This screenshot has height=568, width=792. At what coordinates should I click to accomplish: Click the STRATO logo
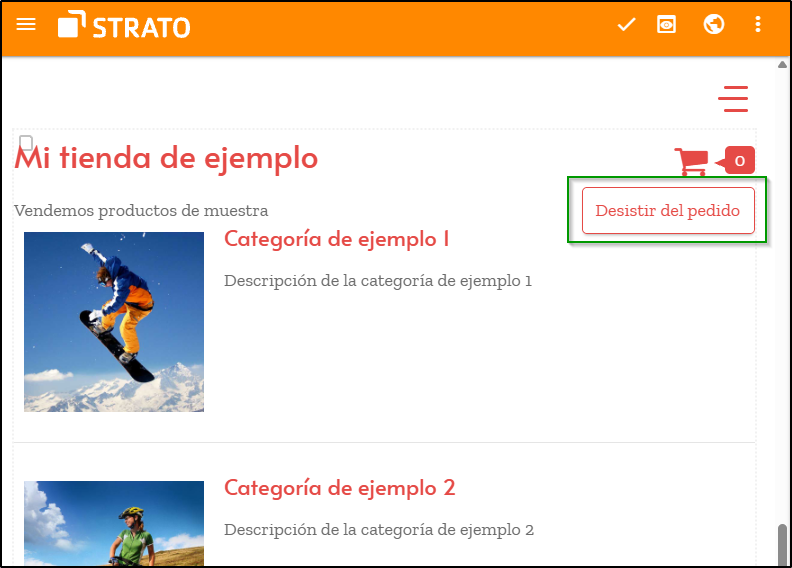point(124,25)
